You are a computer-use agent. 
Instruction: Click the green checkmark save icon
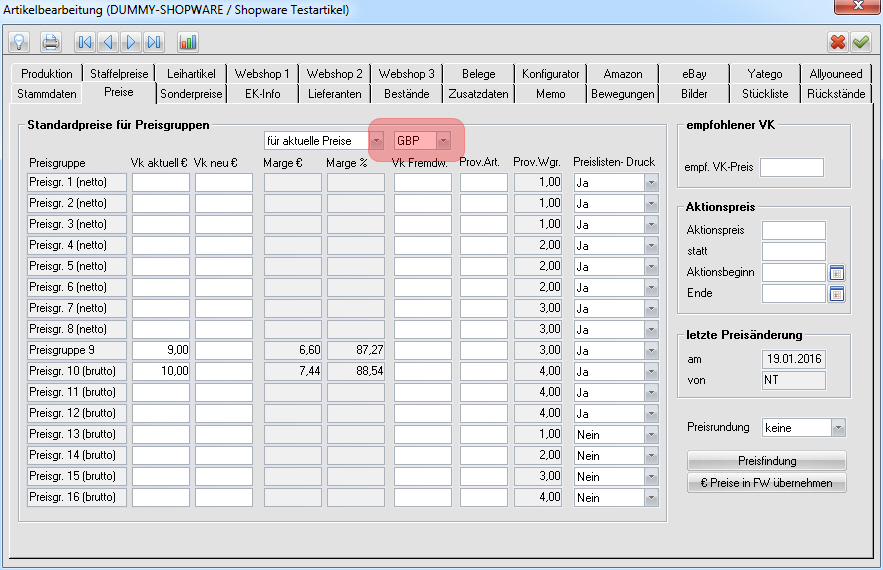861,42
